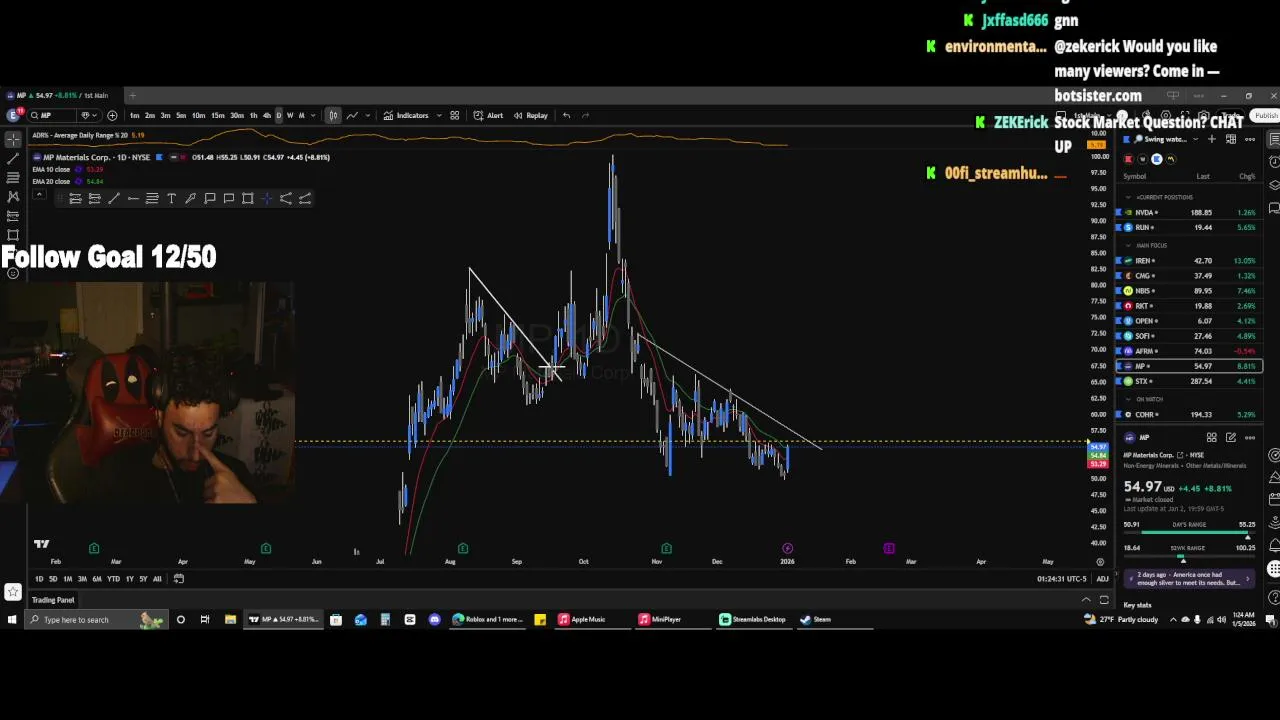Pick the rectangle tool in floating drawing toolbar
The image size is (1280, 720).
pyautogui.click(x=248, y=198)
